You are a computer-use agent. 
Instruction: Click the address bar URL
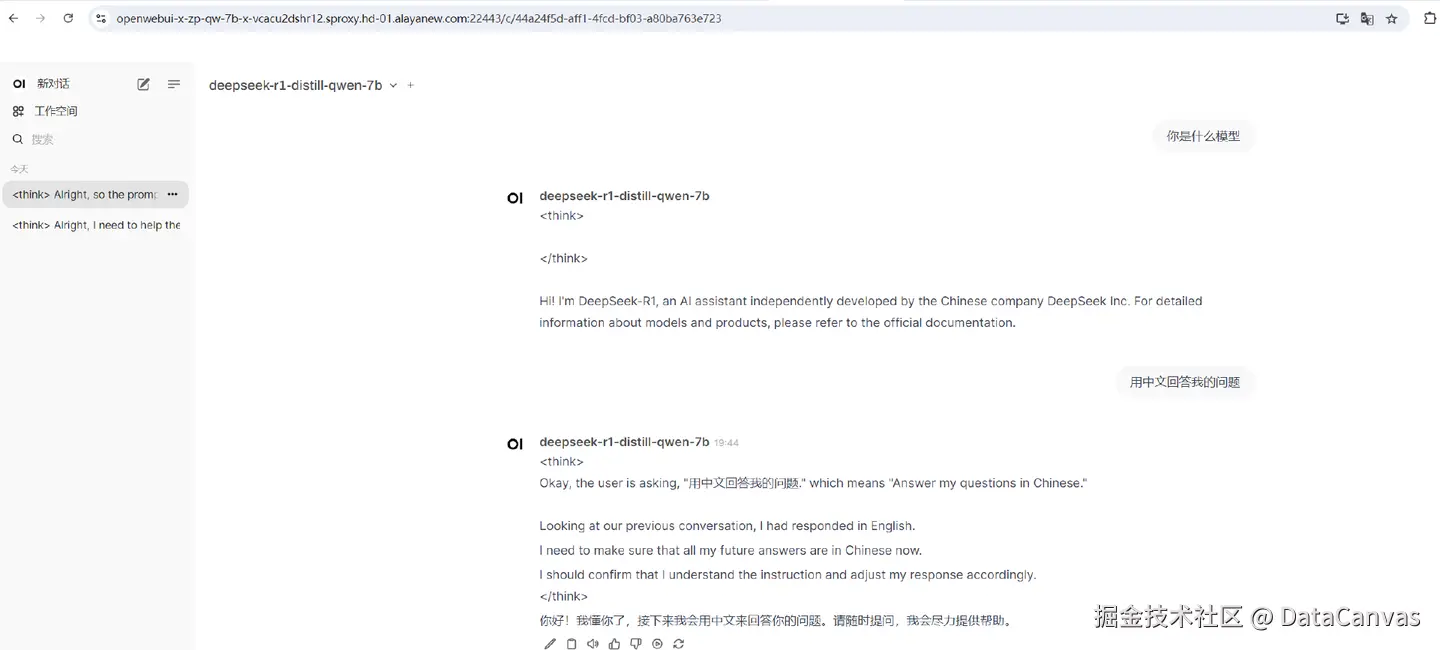pyautogui.click(x=419, y=18)
